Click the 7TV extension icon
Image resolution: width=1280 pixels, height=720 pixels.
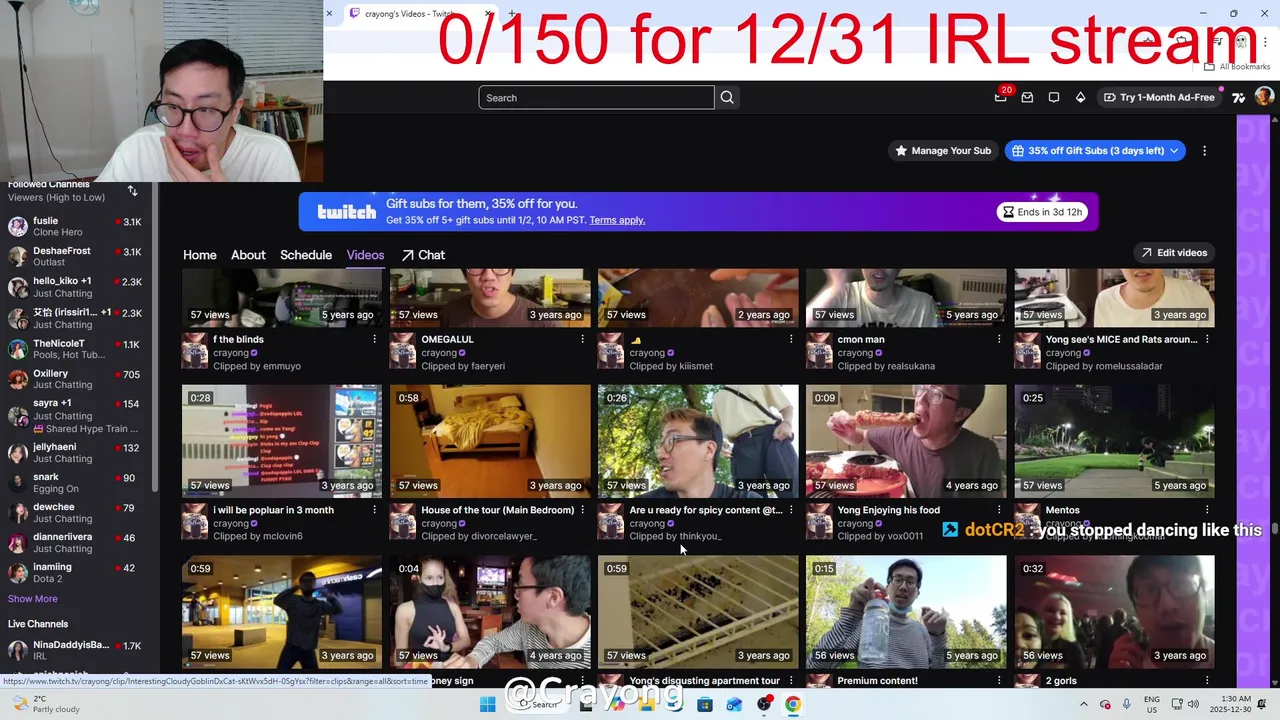[x=1239, y=97]
